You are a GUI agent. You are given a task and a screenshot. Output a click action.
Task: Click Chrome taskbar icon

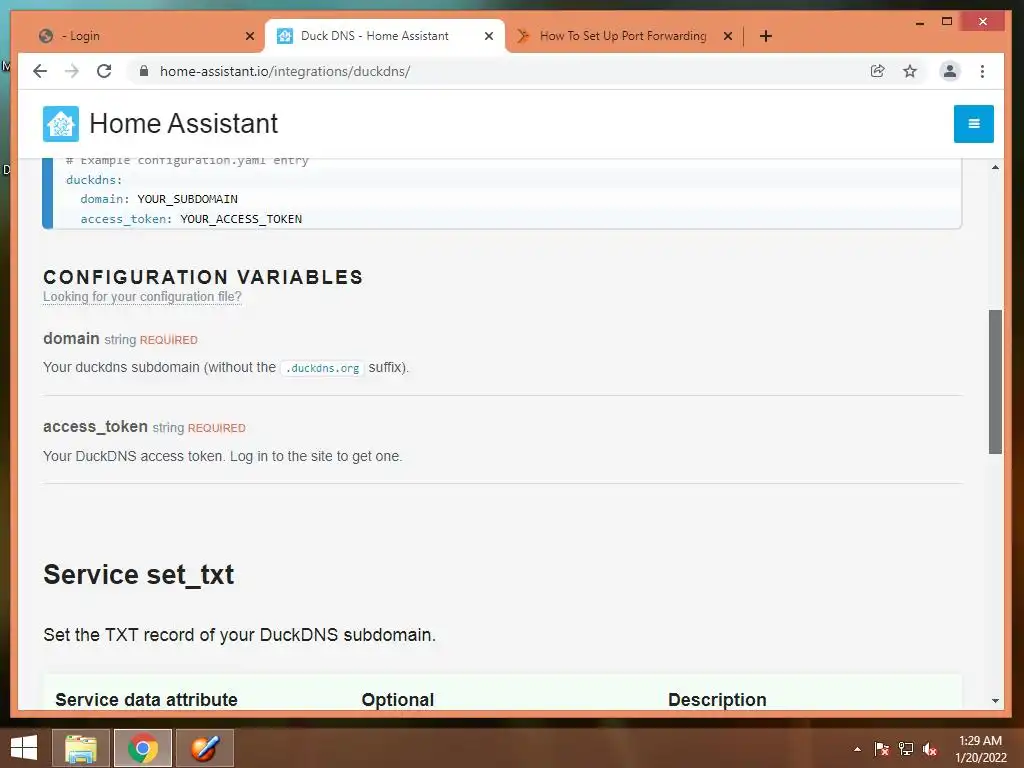tap(143, 748)
